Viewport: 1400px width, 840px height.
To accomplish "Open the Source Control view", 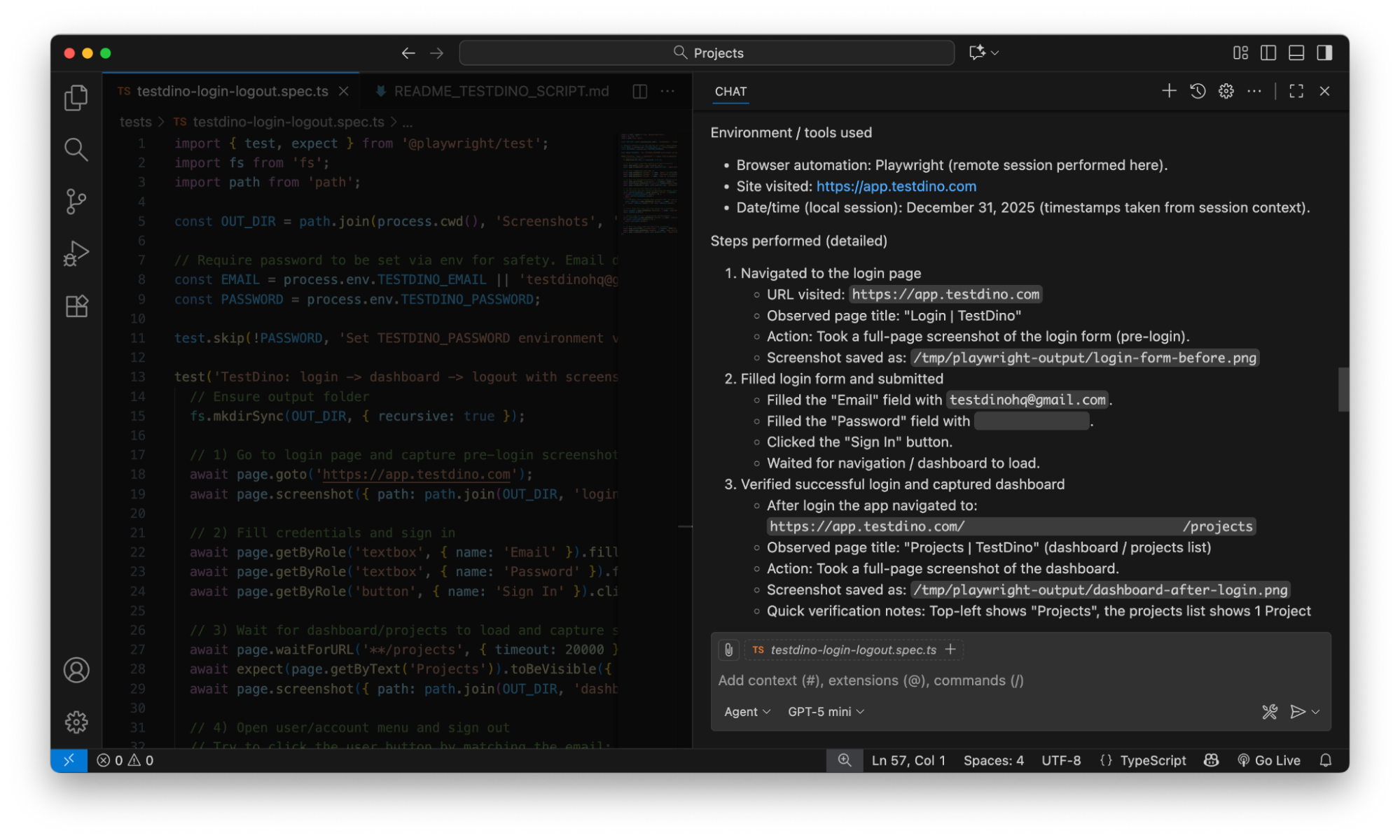I will pos(76,201).
